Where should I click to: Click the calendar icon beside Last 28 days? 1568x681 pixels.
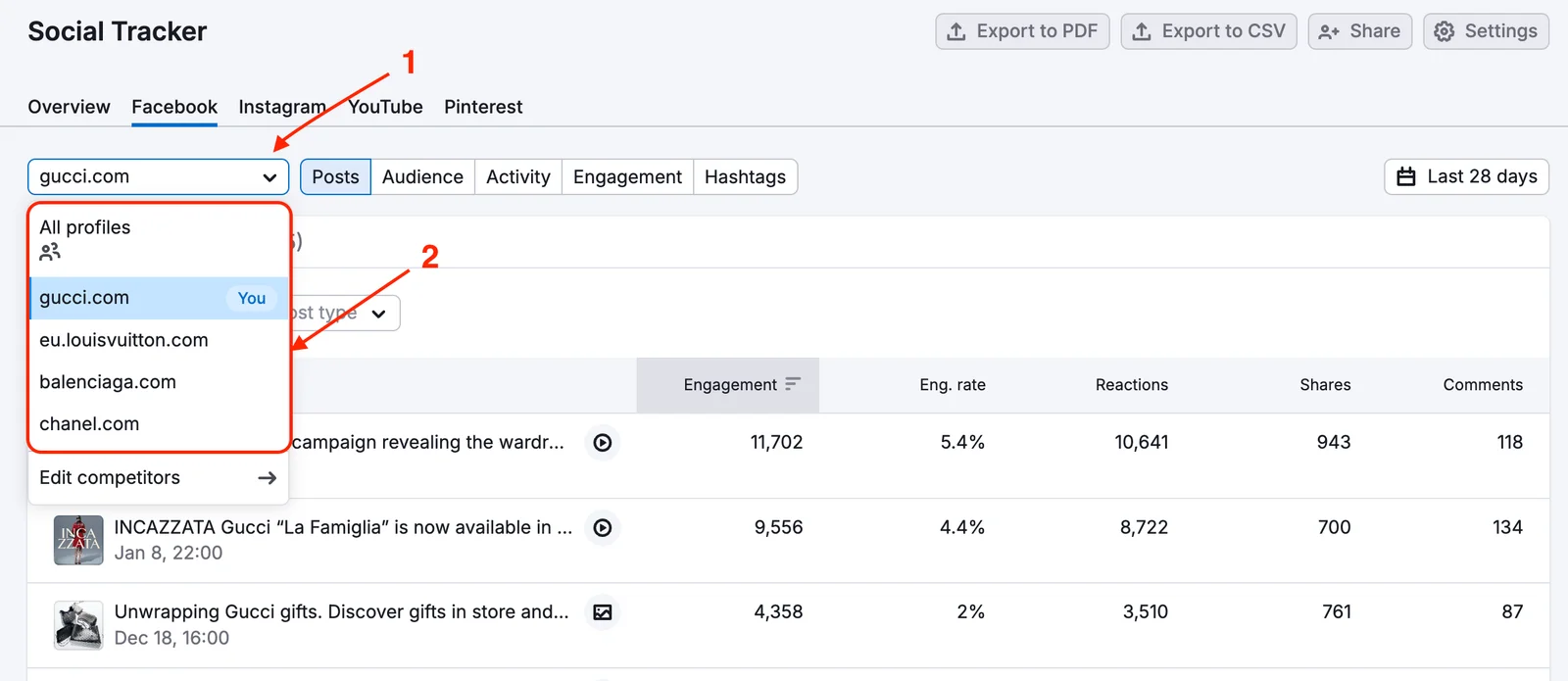pyautogui.click(x=1406, y=176)
